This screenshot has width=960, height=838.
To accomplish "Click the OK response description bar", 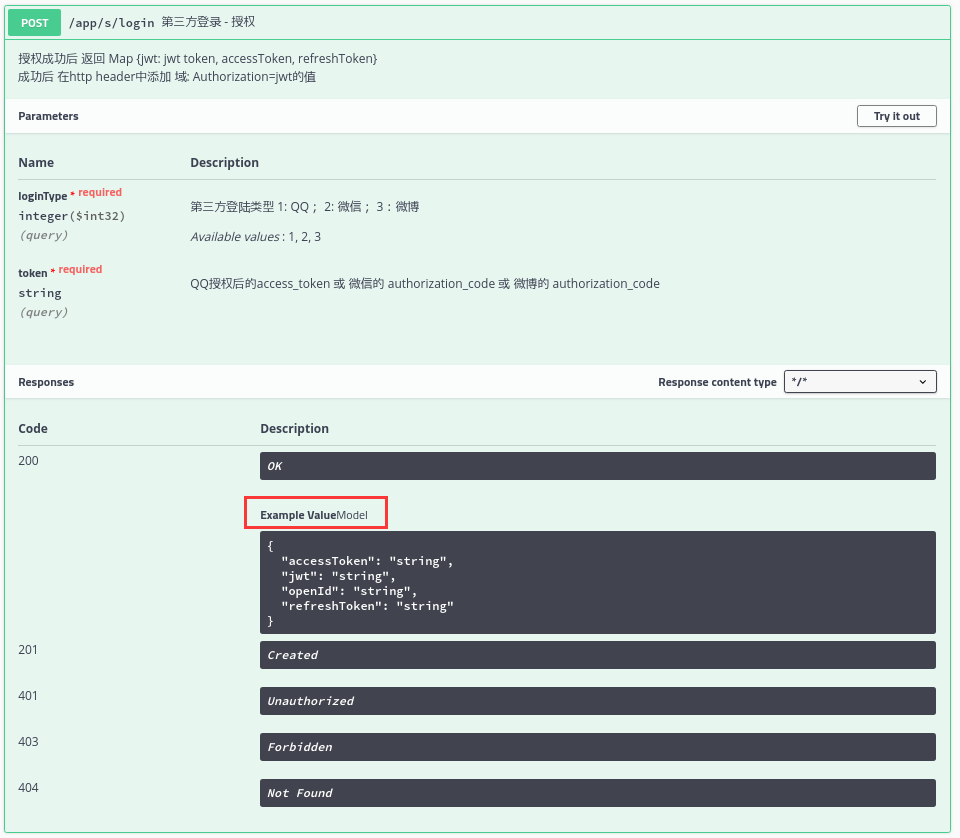I will tap(597, 466).
